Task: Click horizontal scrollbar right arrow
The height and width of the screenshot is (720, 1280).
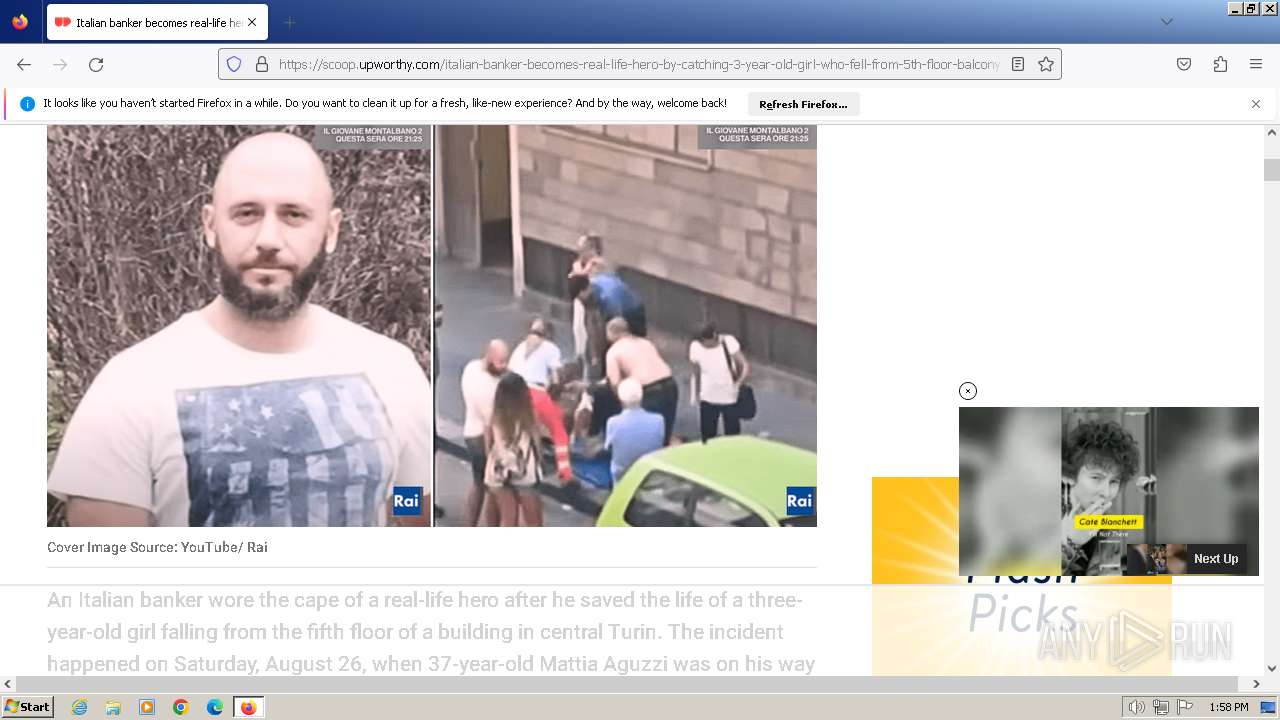Action: point(1256,684)
